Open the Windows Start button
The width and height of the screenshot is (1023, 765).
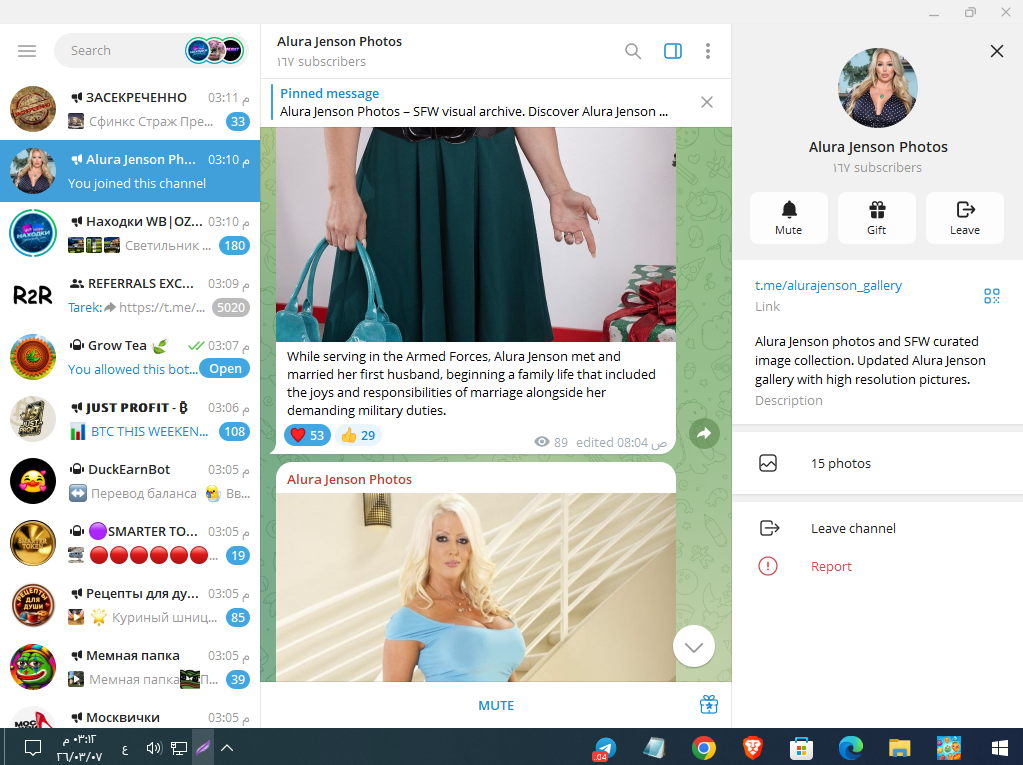(x=999, y=748)
